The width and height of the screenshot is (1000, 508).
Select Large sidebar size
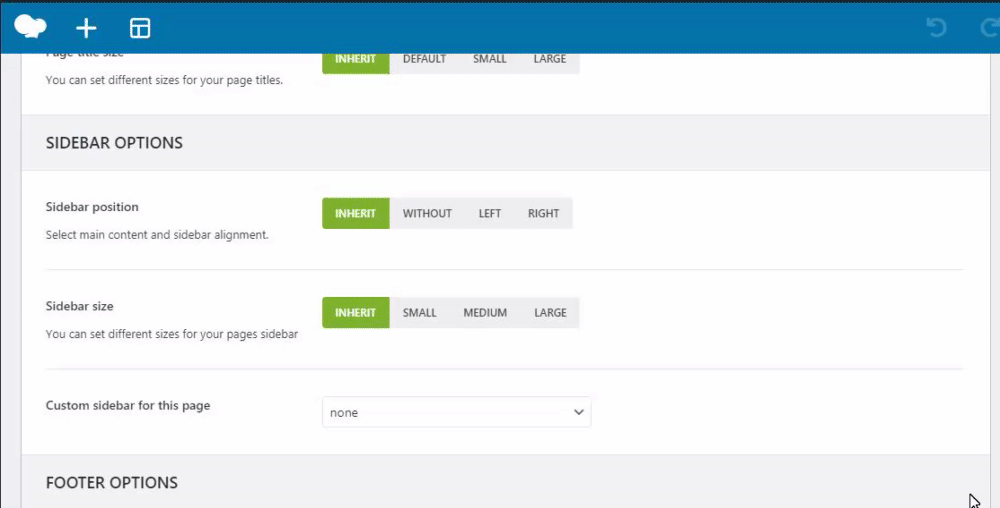550,313
